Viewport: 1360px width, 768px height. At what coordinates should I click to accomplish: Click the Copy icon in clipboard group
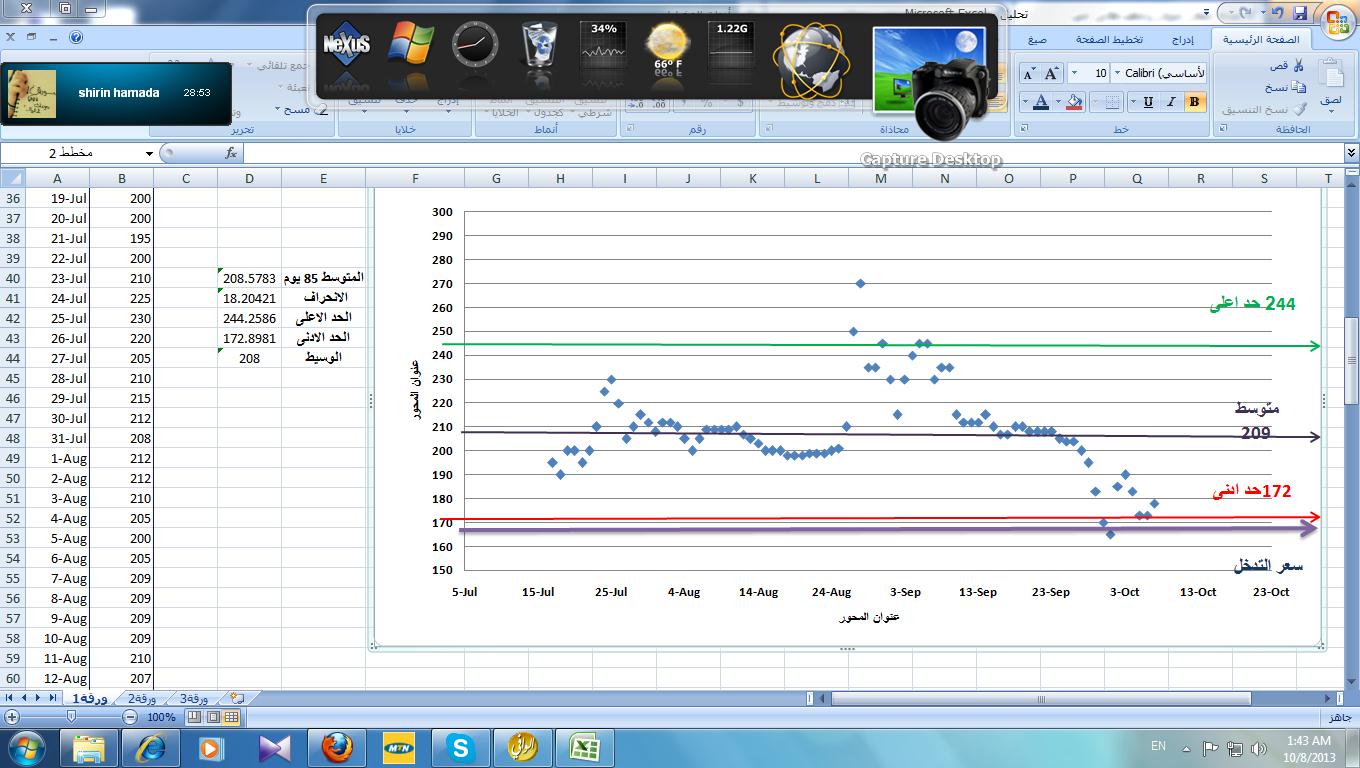pyautogui.click(x=1298, y=87)
